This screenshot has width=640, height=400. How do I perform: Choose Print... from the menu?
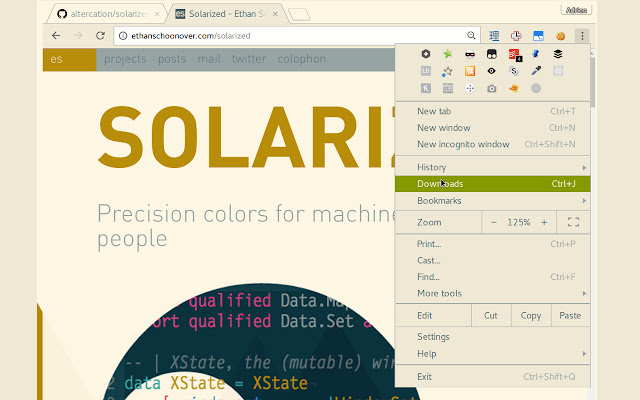click(x=493, y=244)
